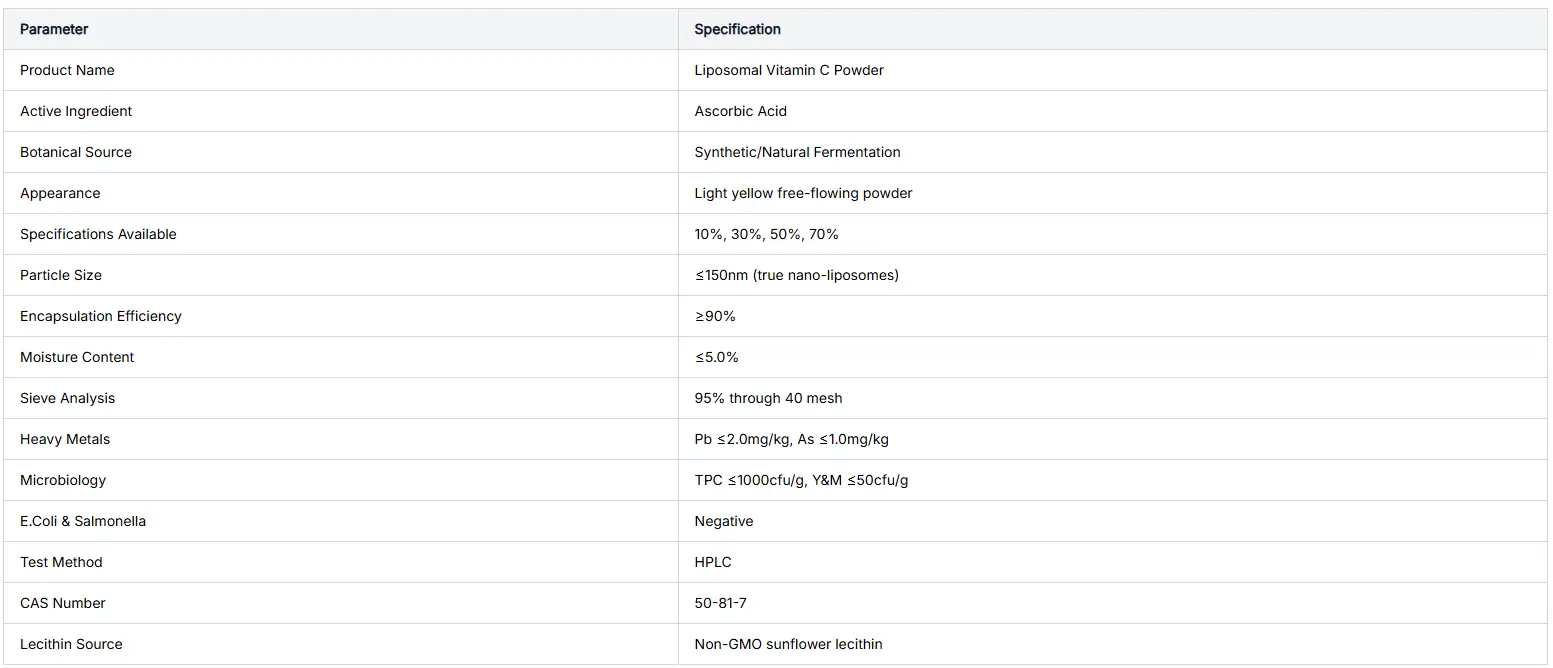Select the Negative result cell
Viewport: 1553px width, 668px height.
click(x=1112, y=521)
